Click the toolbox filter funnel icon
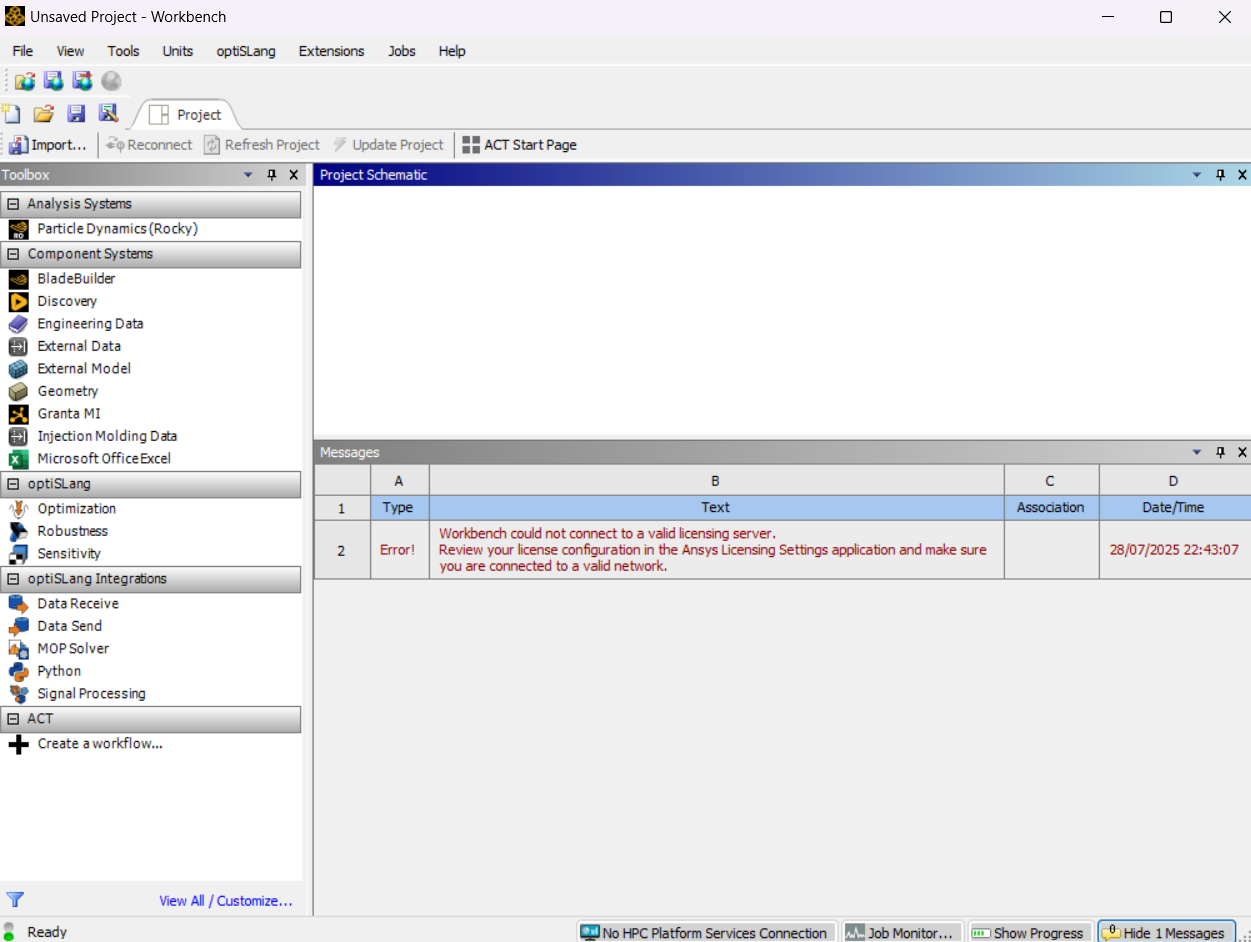This screenshot has height=942, width=1251. pyautogui.click(x=15, y=899)
